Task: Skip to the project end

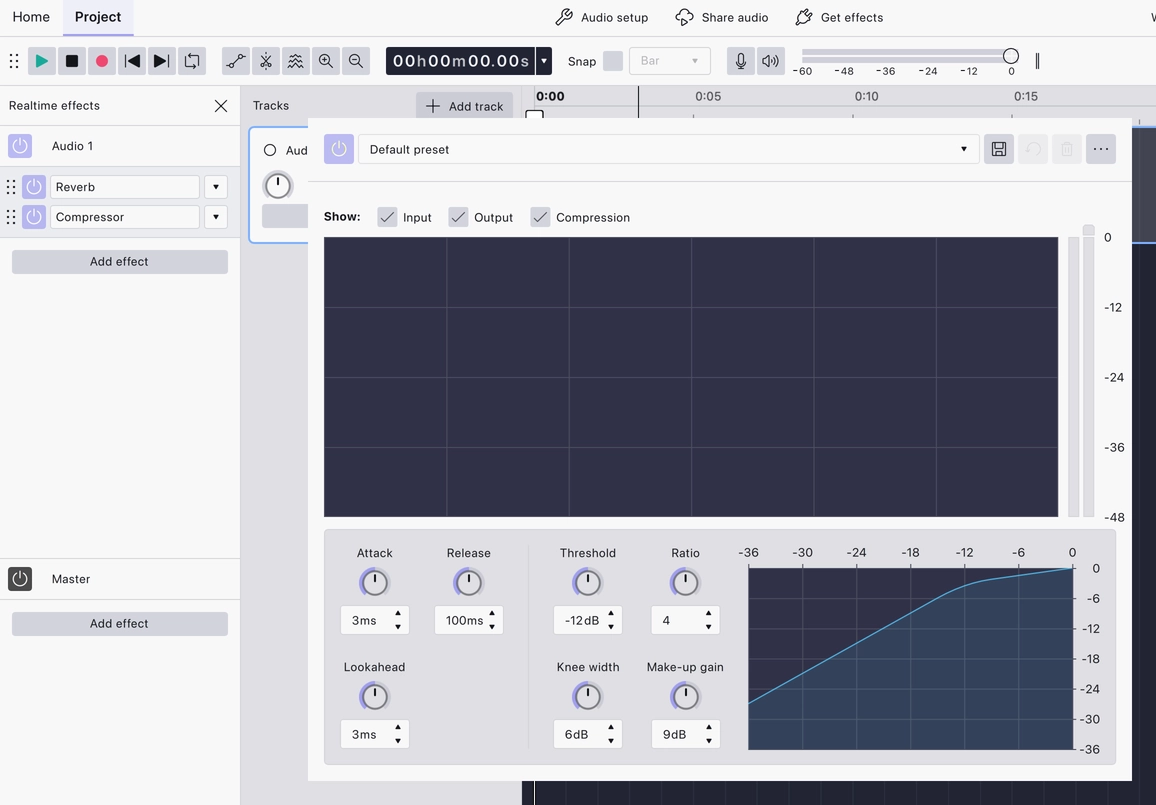Action: point(161,61)
